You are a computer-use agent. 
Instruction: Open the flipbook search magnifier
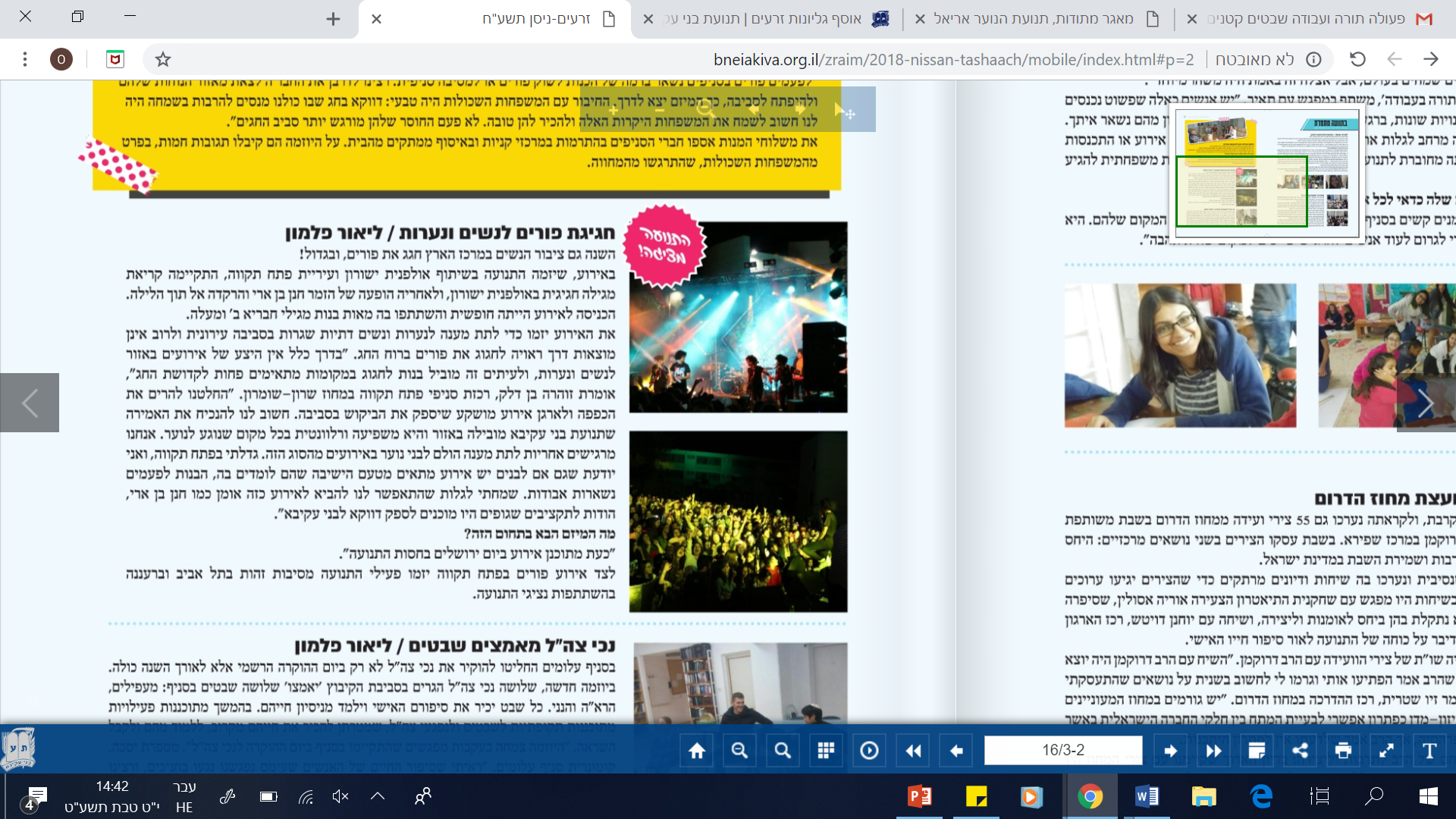coord(783,751)
